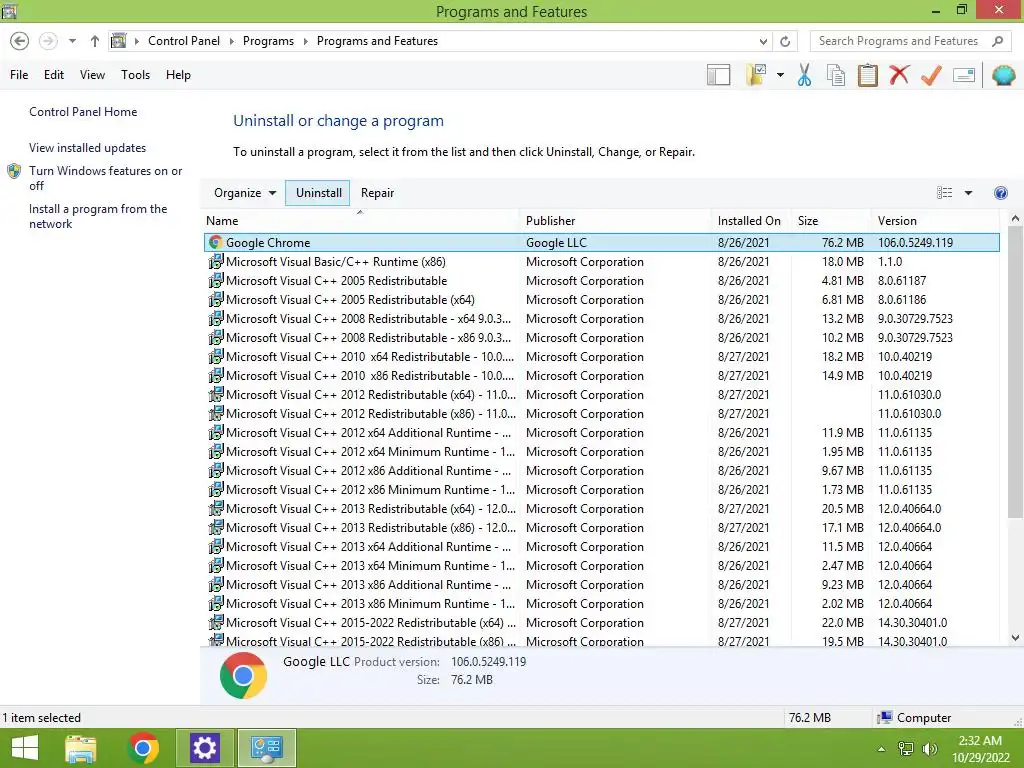The width and height of the screenshot is (1024, 768).
Task: Open PC settings gear on taskbar
Action: pyautogui.click(x=204, y=748)
